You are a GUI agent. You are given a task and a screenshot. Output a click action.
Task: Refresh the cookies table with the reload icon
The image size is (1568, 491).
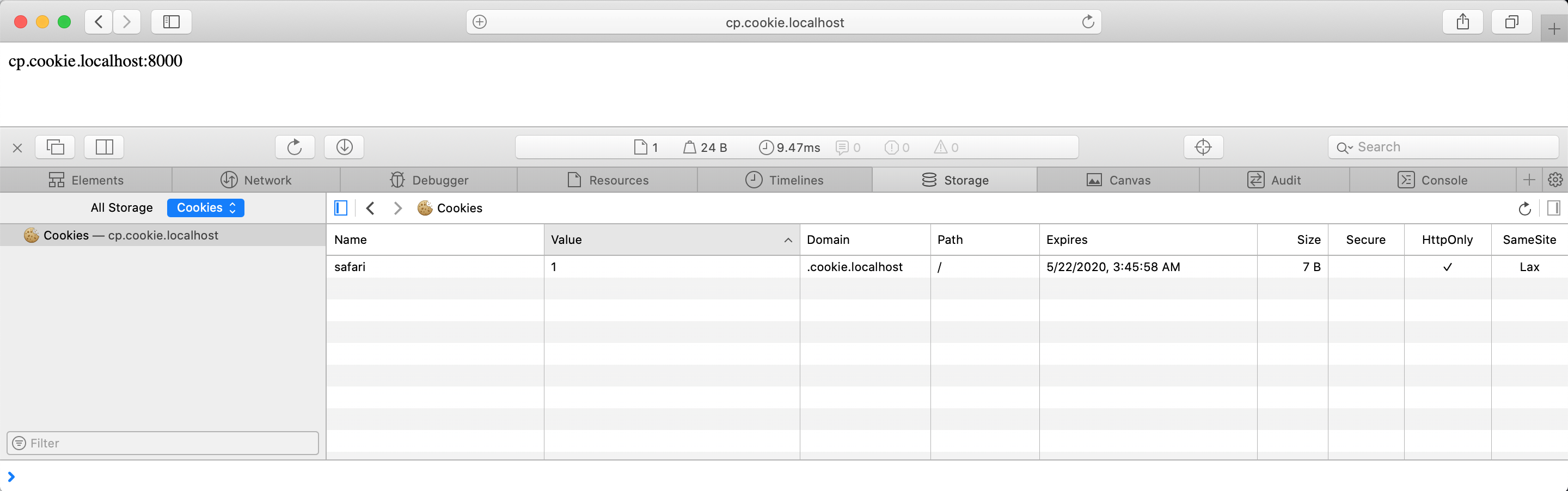[x=1525, y=208]
